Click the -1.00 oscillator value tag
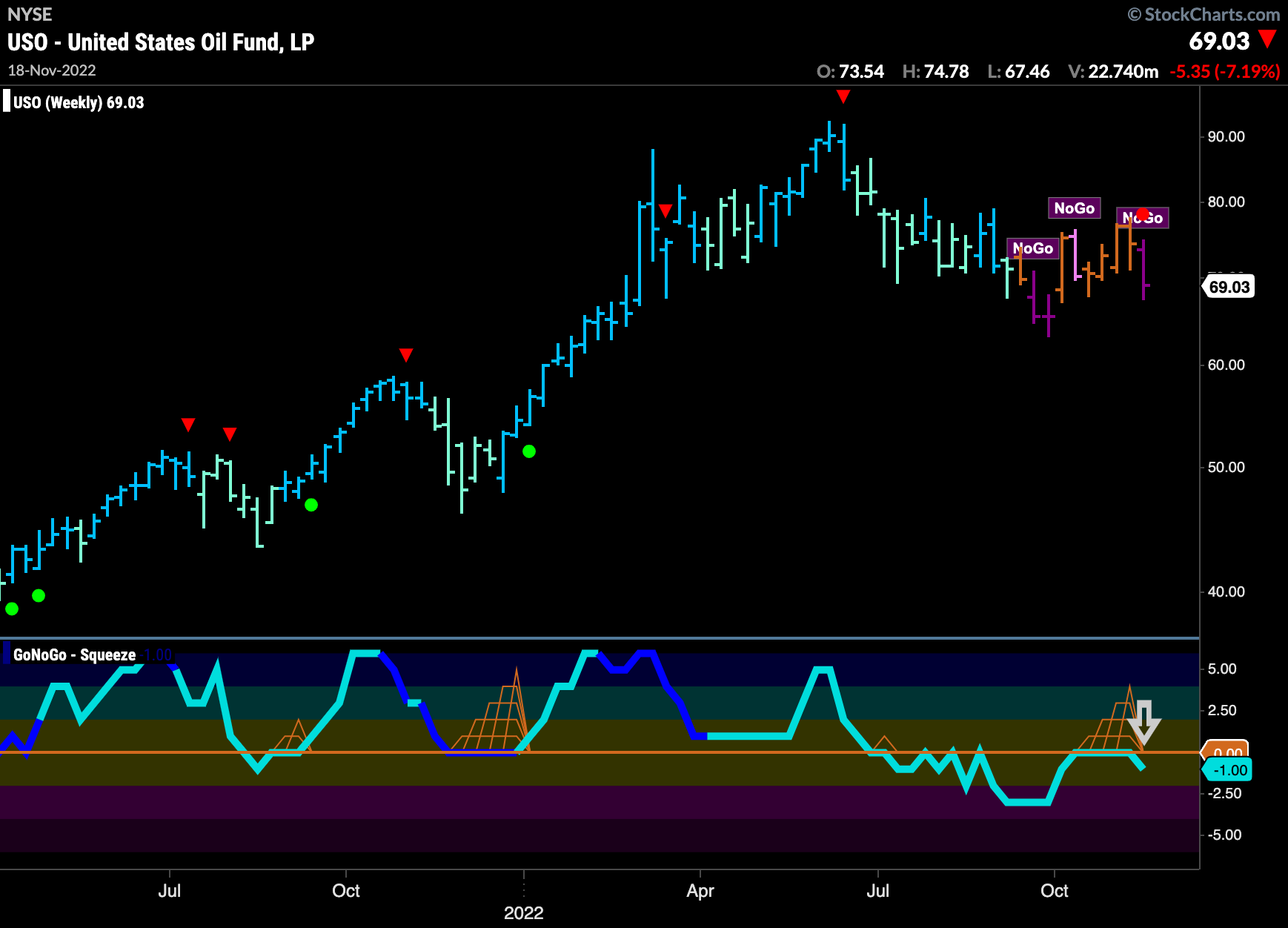Image resolution: width=1288 pixels, height=928 pixels. click(1228, 770)
